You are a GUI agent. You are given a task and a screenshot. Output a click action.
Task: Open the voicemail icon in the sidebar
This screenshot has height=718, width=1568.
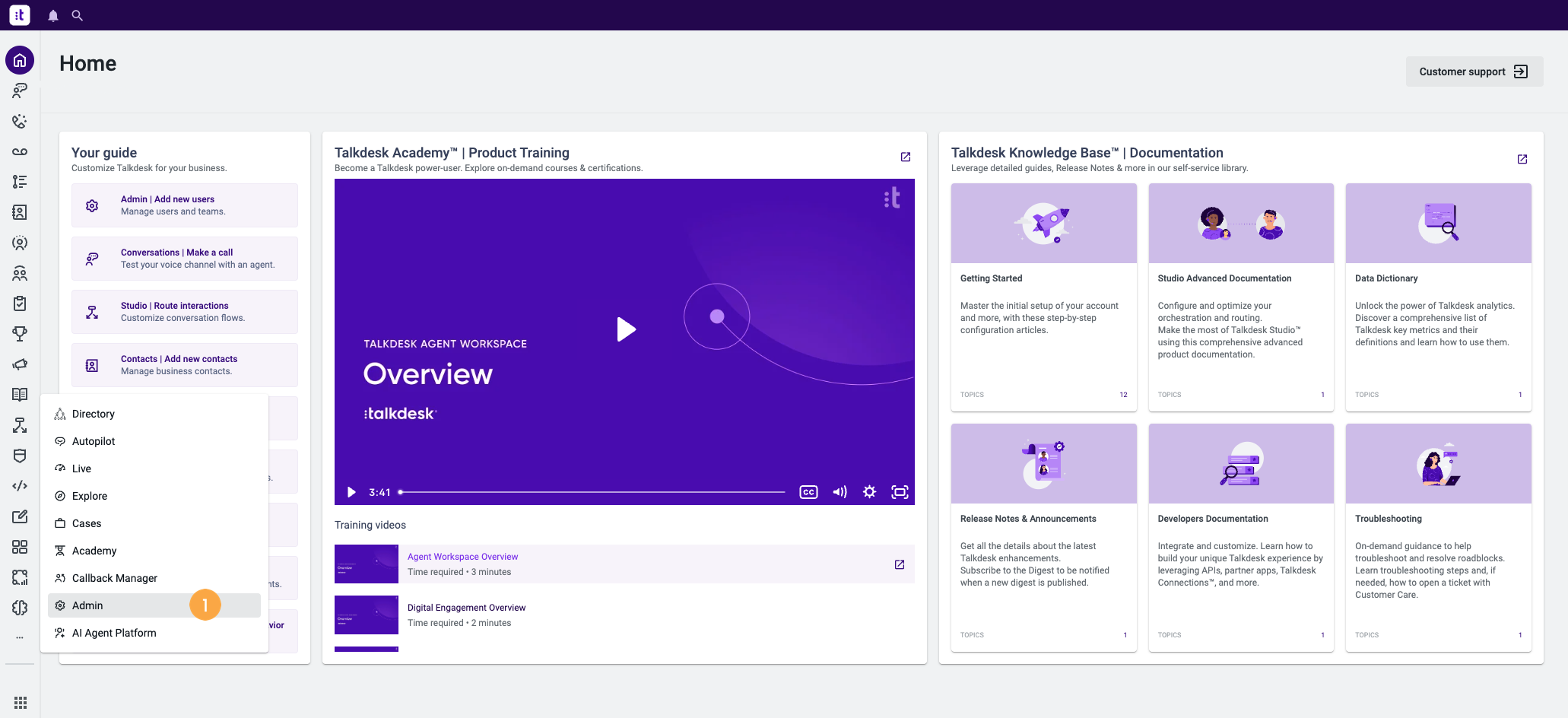20,151
